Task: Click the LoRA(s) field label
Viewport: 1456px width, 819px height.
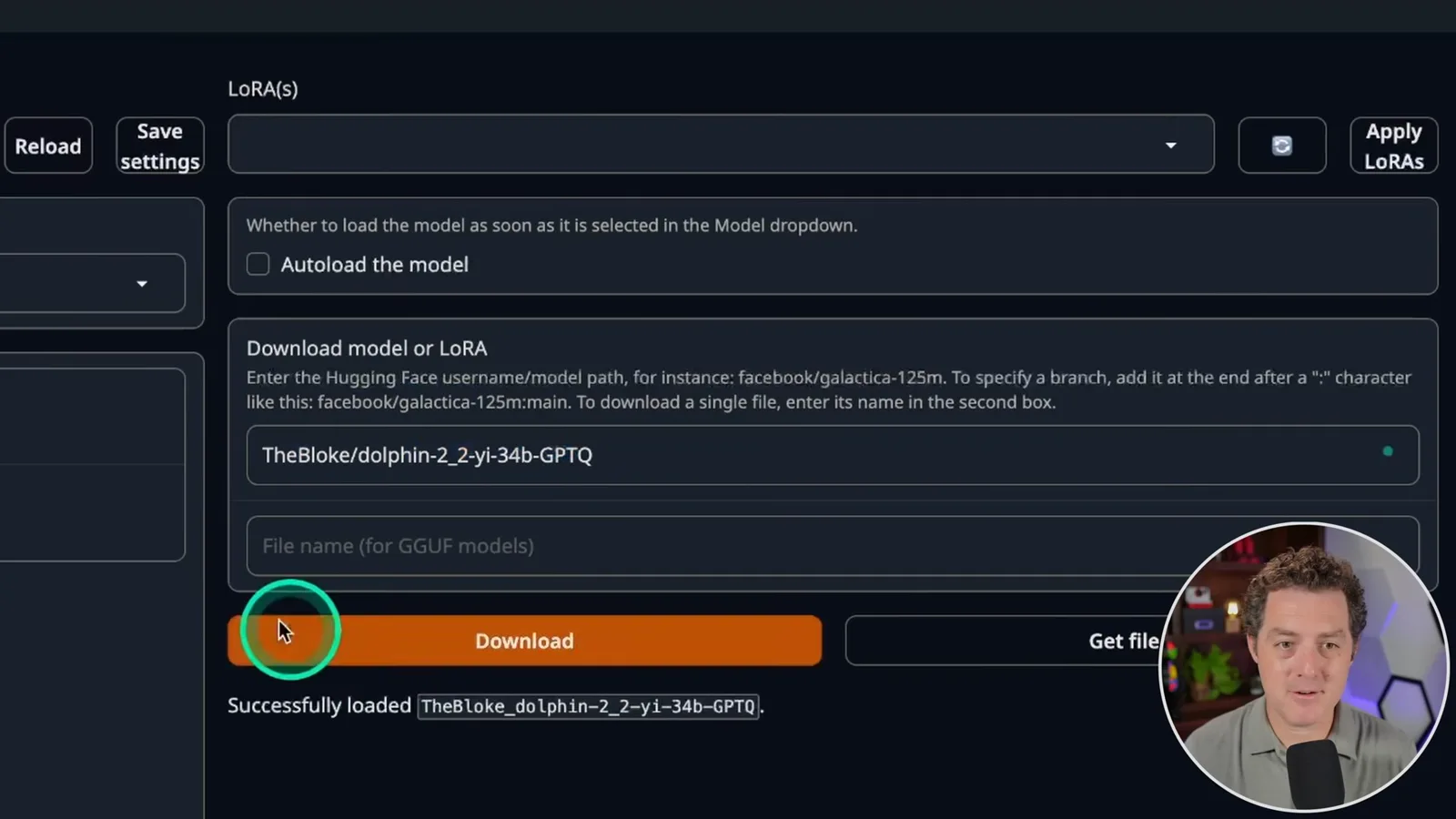Action: 263,89
